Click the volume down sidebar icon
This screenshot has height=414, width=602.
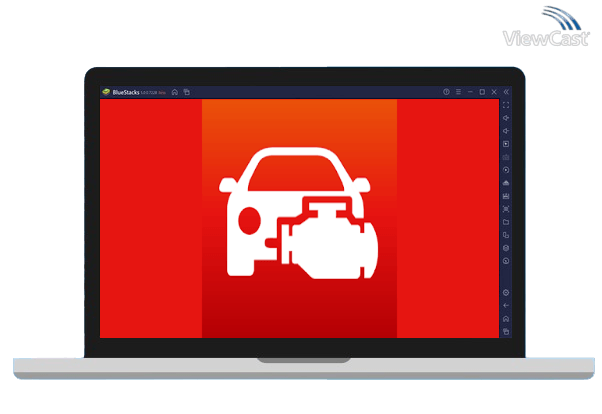point(506,131)
